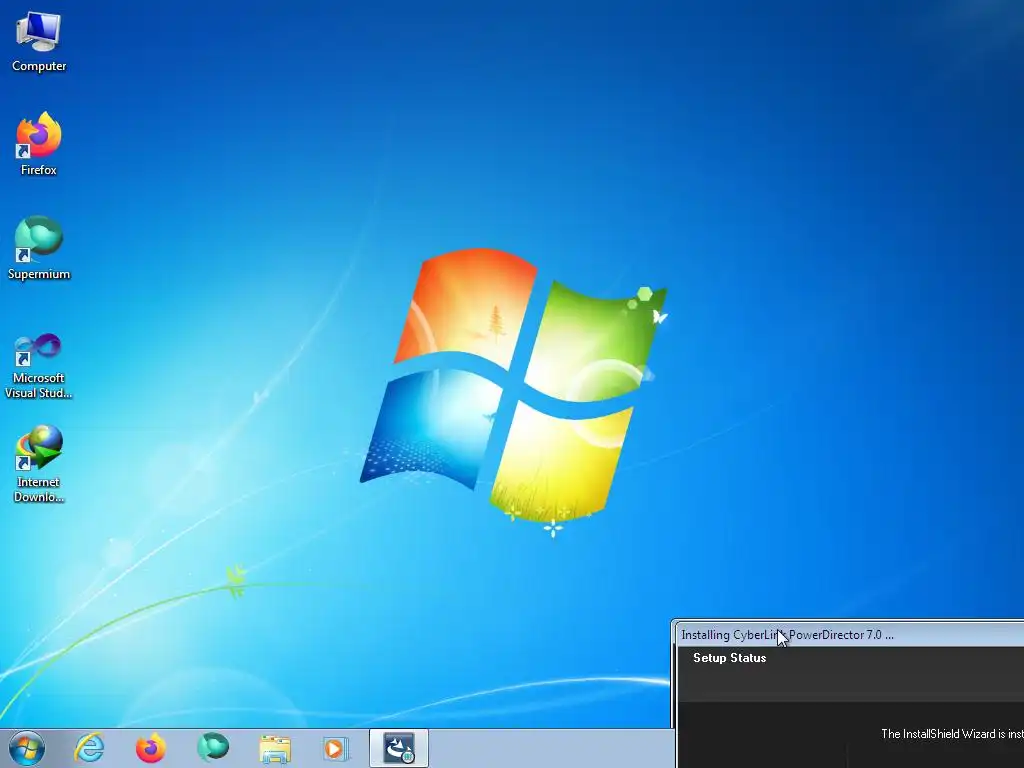Open the Windows Start menu orb
1024x768 pixels.
(27, 748)
